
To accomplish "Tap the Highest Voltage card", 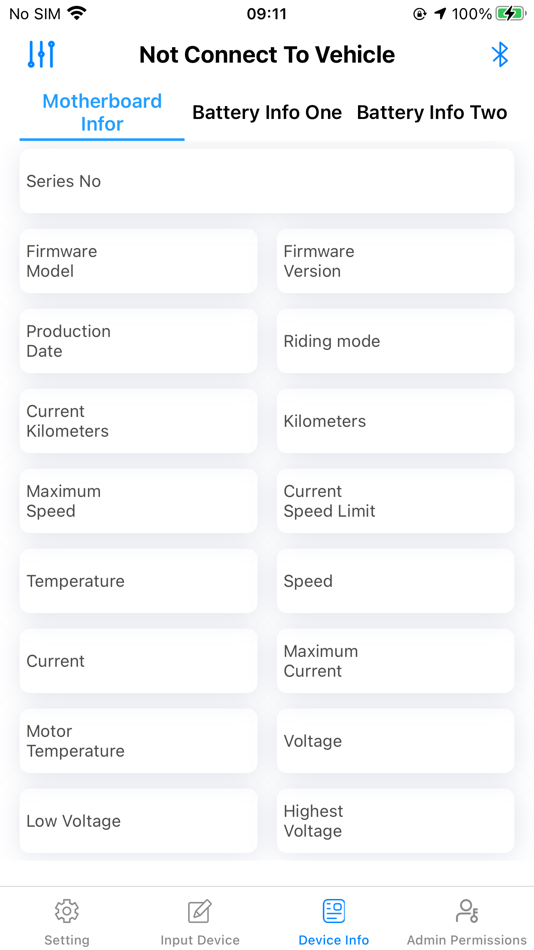I will click(395, 821).
